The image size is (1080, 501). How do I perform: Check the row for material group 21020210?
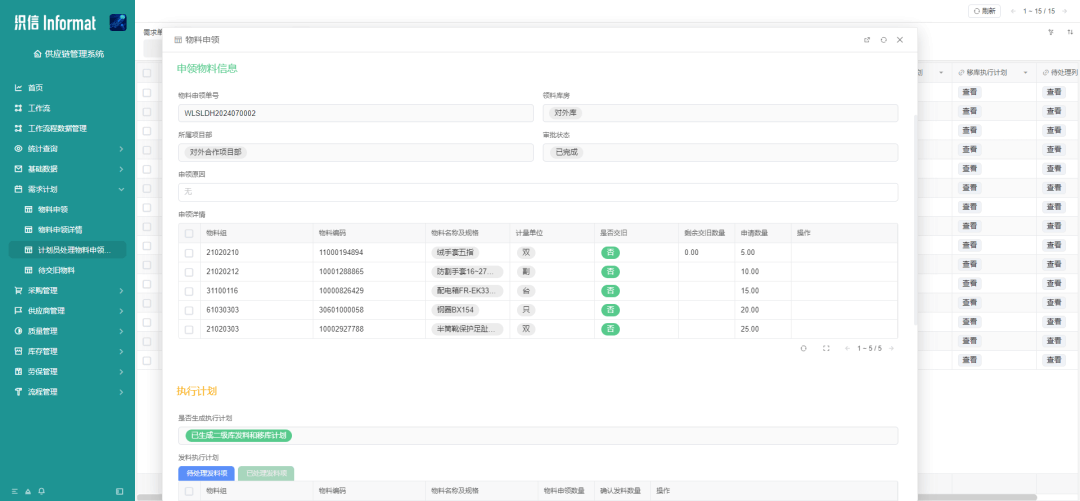tap(189, 253)
